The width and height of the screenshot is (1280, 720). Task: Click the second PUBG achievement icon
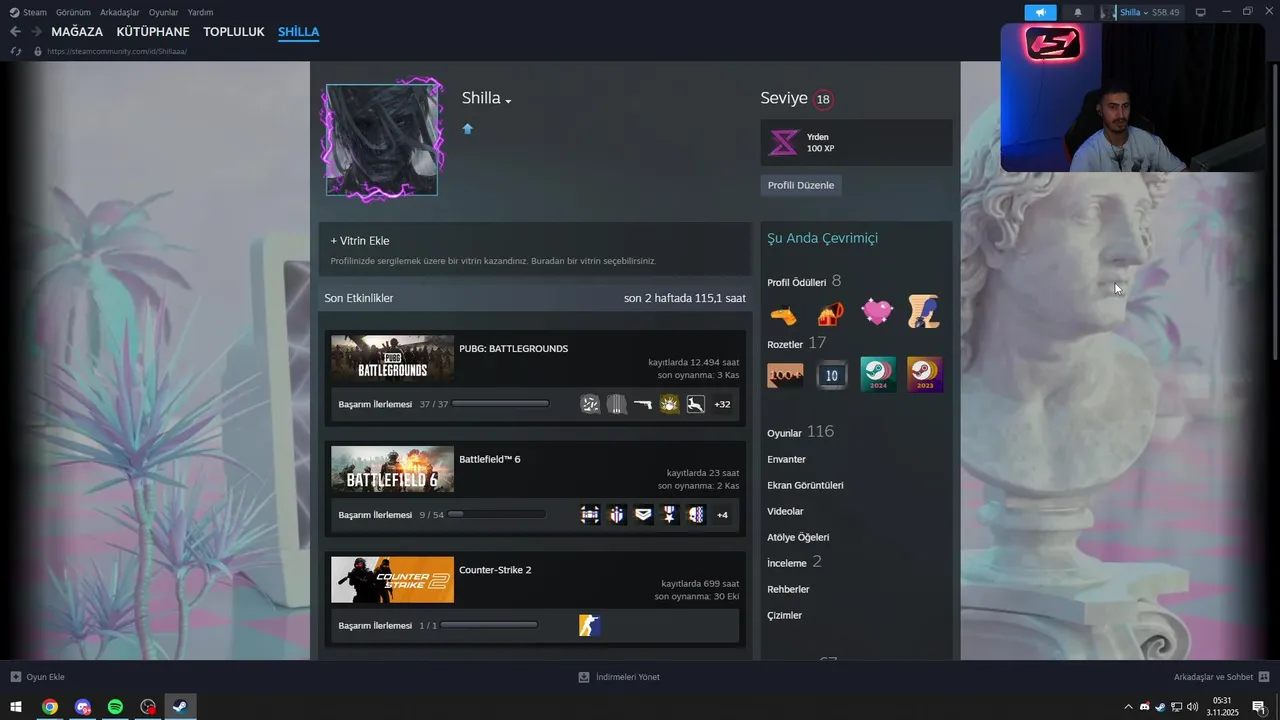click(x=617, y=404)
